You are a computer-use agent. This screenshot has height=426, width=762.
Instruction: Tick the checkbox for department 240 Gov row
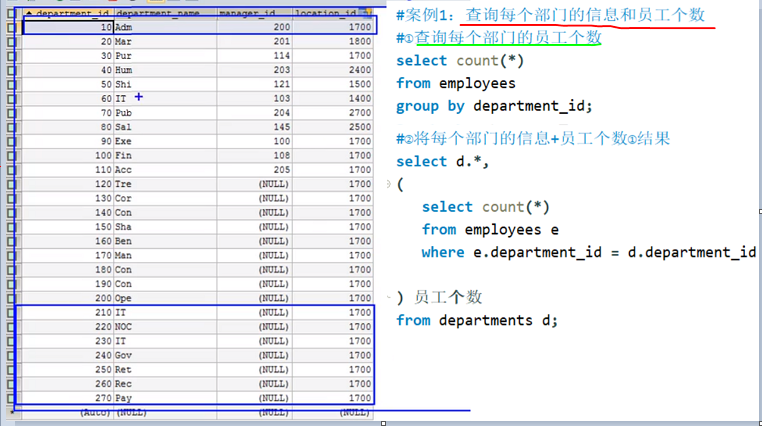pyautogui.click(x=11, y=356)
